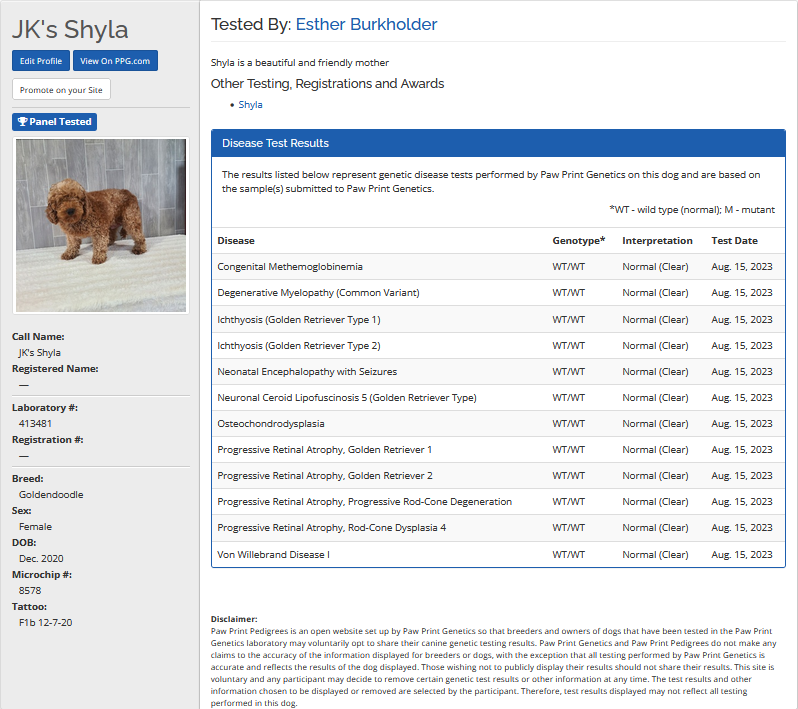
Task: Select the Von Willebrand Disease I row
Action: pyautogui.click(x=273, y=554)
